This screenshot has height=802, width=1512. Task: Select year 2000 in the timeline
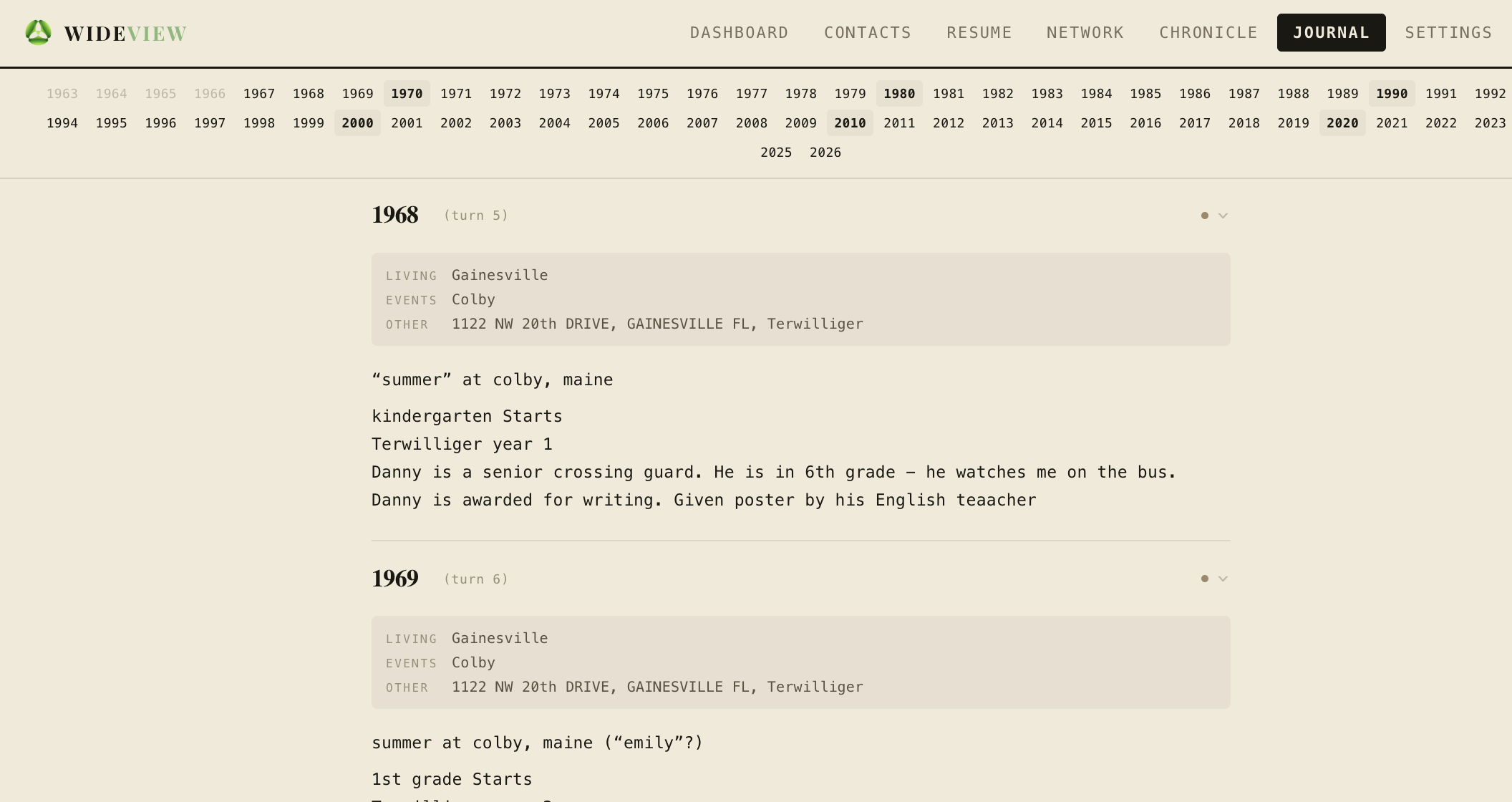pyautogui.click(x=357, y=122)
